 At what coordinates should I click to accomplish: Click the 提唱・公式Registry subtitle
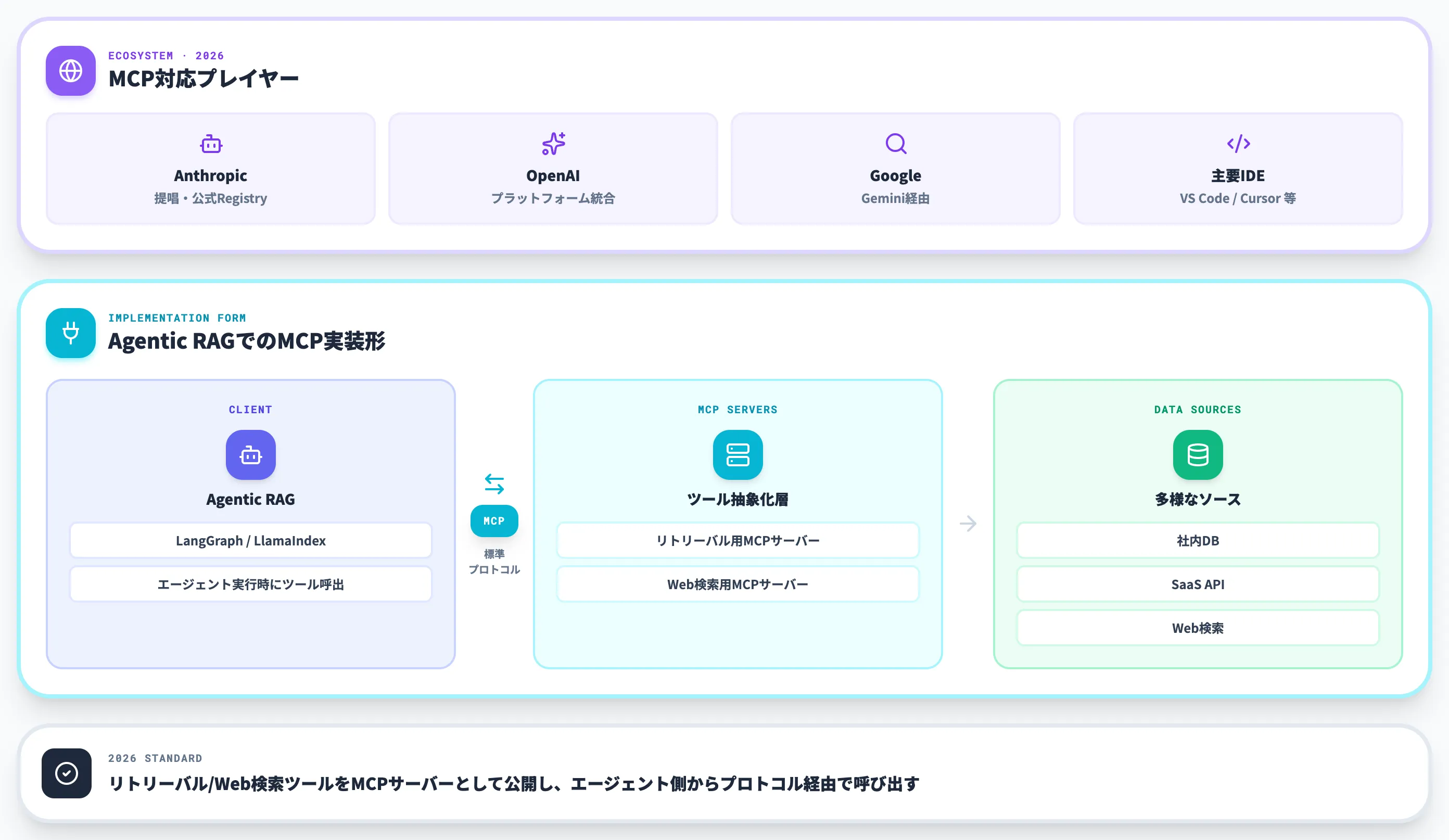(210, 198)
